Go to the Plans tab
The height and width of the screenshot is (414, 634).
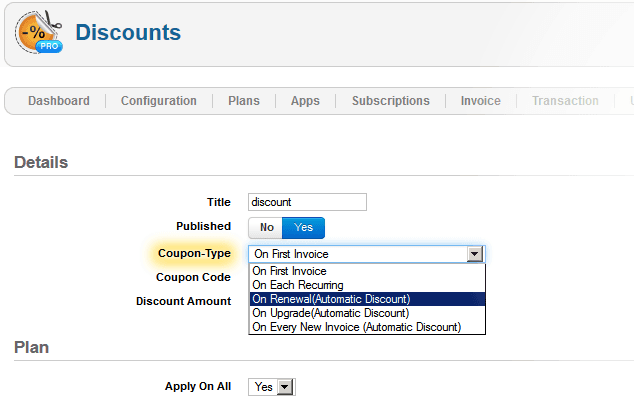tap(244, 101)
